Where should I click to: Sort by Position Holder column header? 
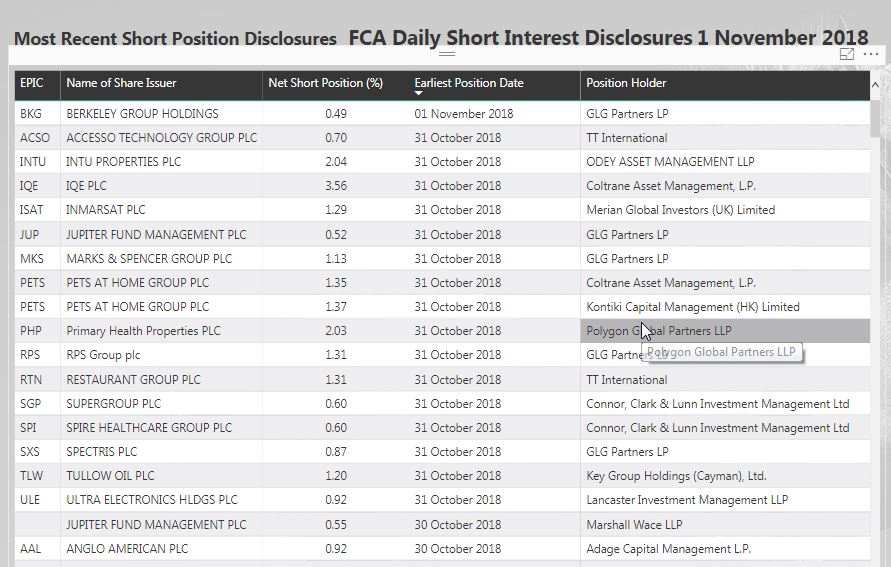point(626,83)
